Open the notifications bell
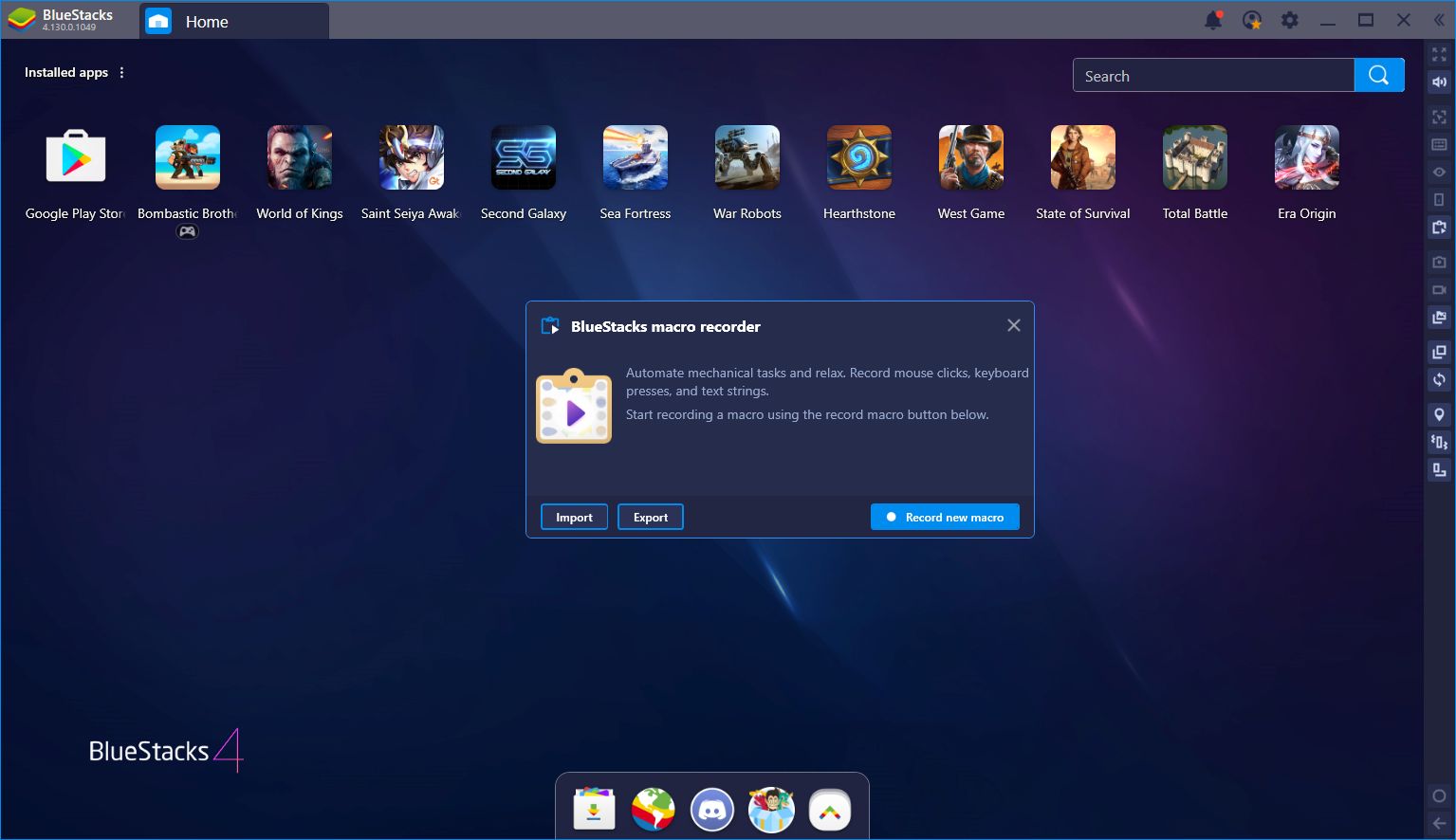This screenshot has width=1456, height=840. click(x=1213, y=20)
